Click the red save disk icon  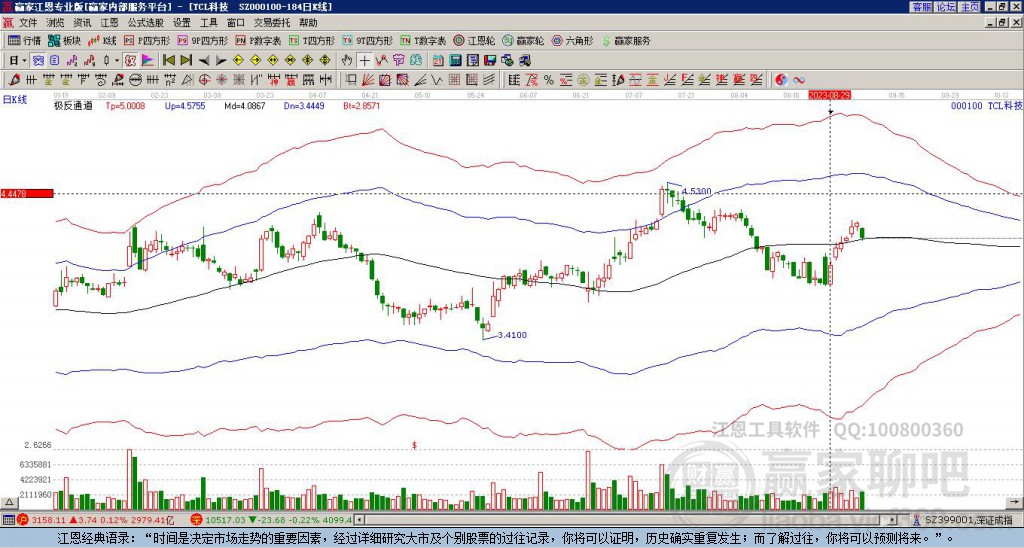click(490, 61)
